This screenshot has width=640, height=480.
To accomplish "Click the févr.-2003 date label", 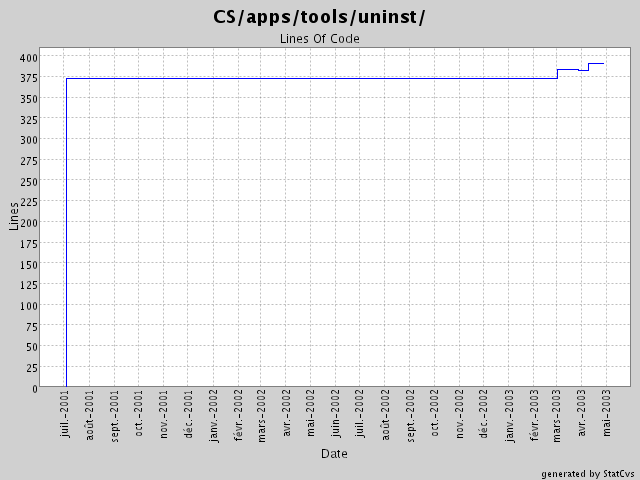I will coord(534,415).
